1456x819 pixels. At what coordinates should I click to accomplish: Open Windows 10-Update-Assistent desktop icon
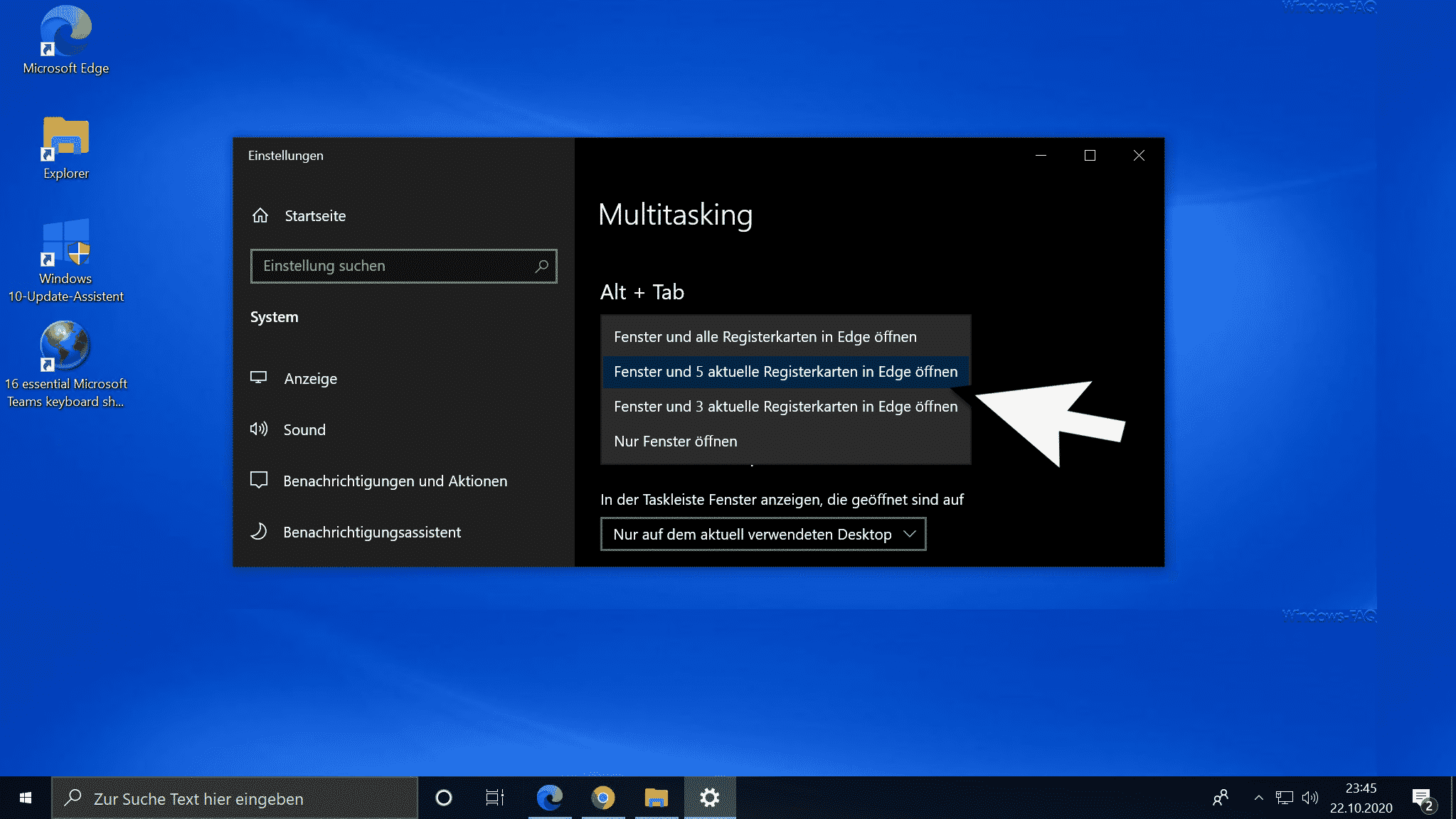[x=65, y=261]
